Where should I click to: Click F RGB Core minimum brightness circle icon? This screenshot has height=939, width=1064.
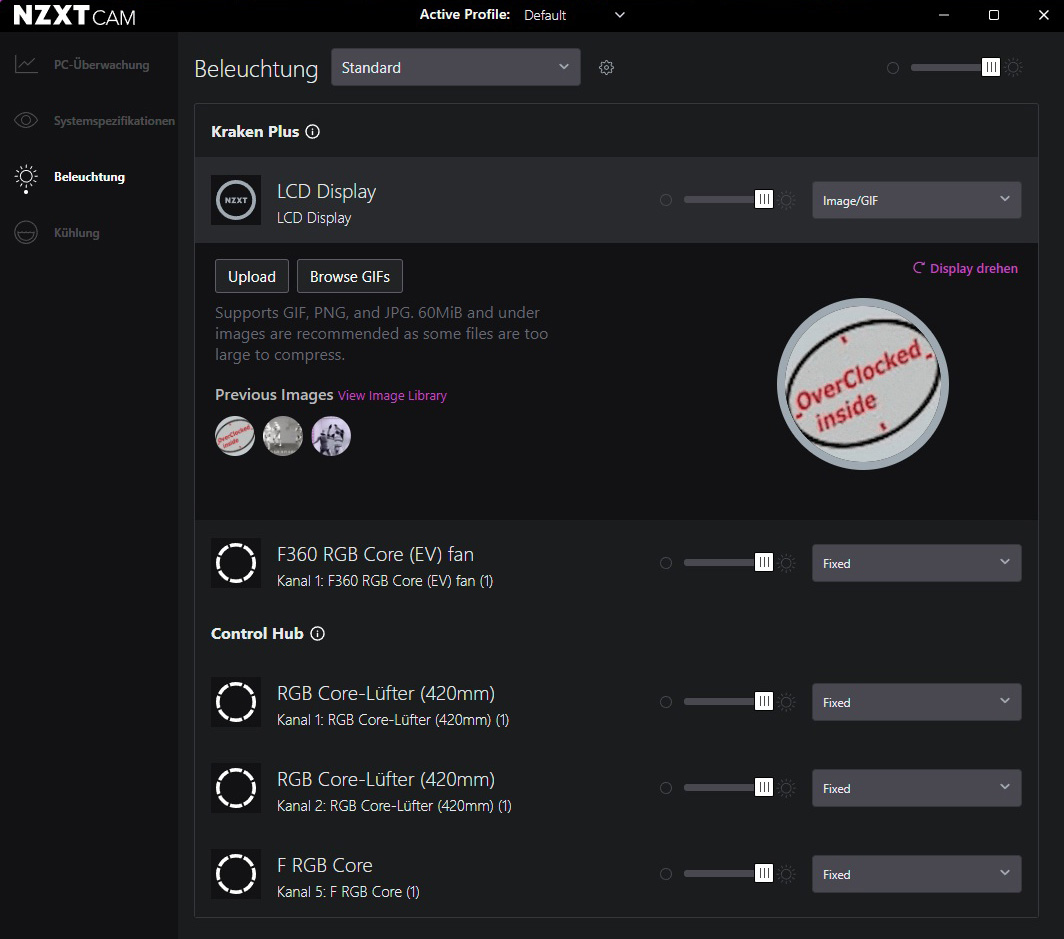click(x=666, y=874)
